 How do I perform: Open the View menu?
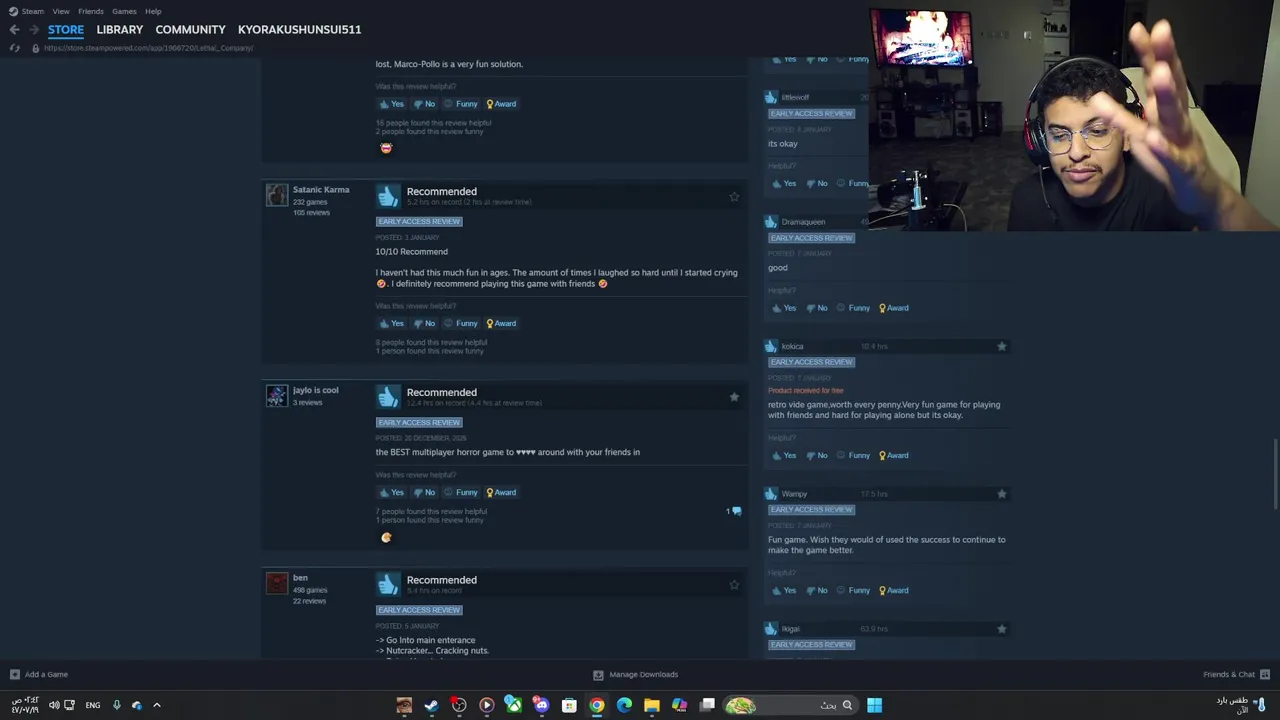point(61,11)
